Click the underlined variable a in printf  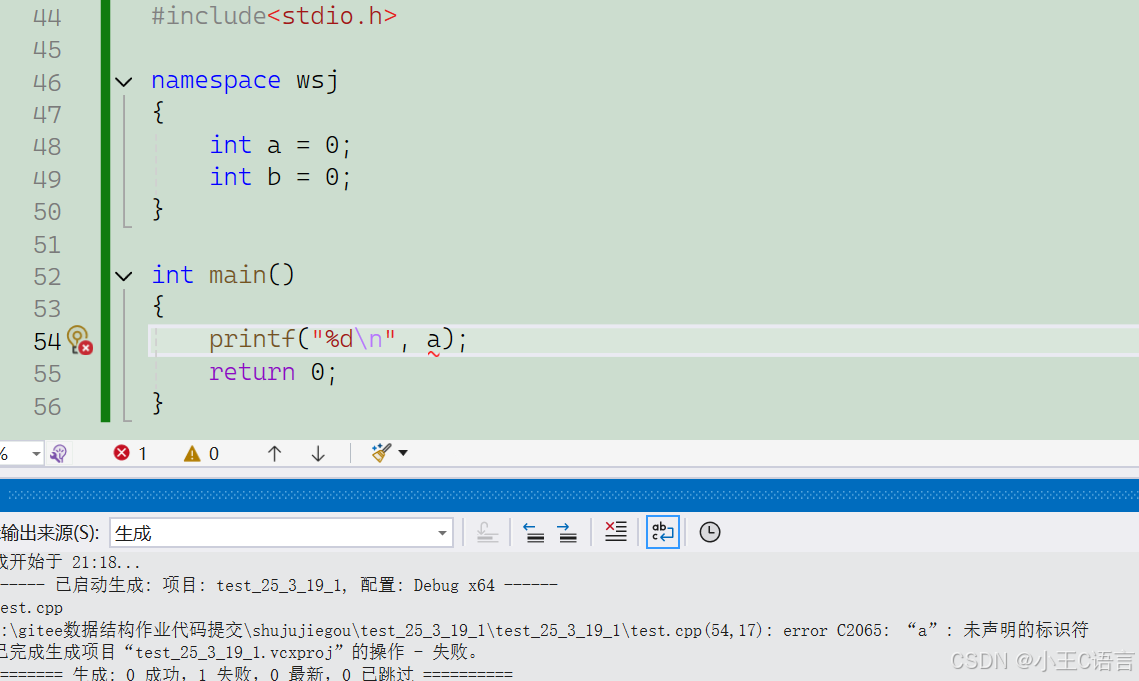pos(434,339)
